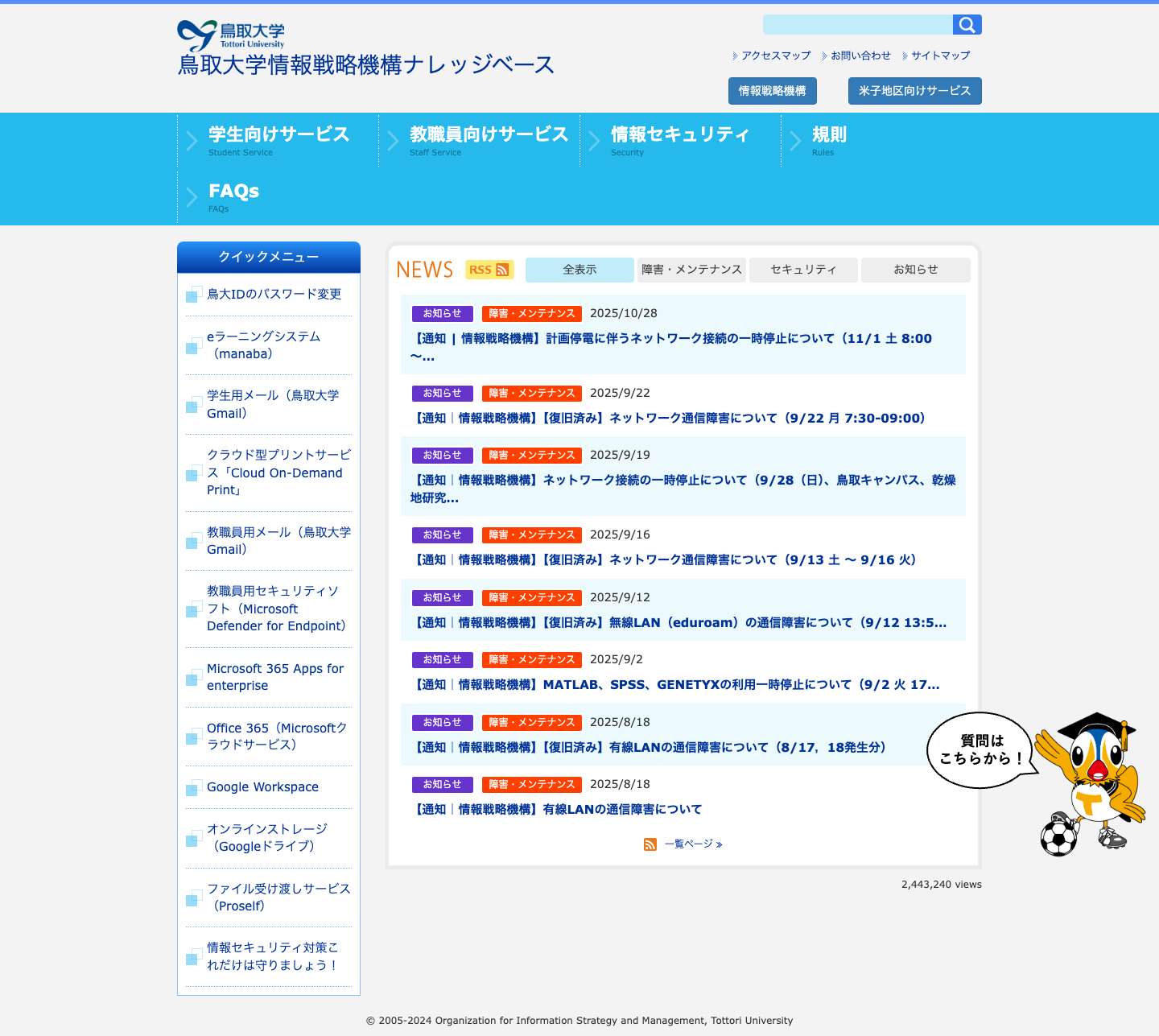The image size is (1159, 1036).
Task: Open the 情報セキュリティ menu
Action: (678, 134)
